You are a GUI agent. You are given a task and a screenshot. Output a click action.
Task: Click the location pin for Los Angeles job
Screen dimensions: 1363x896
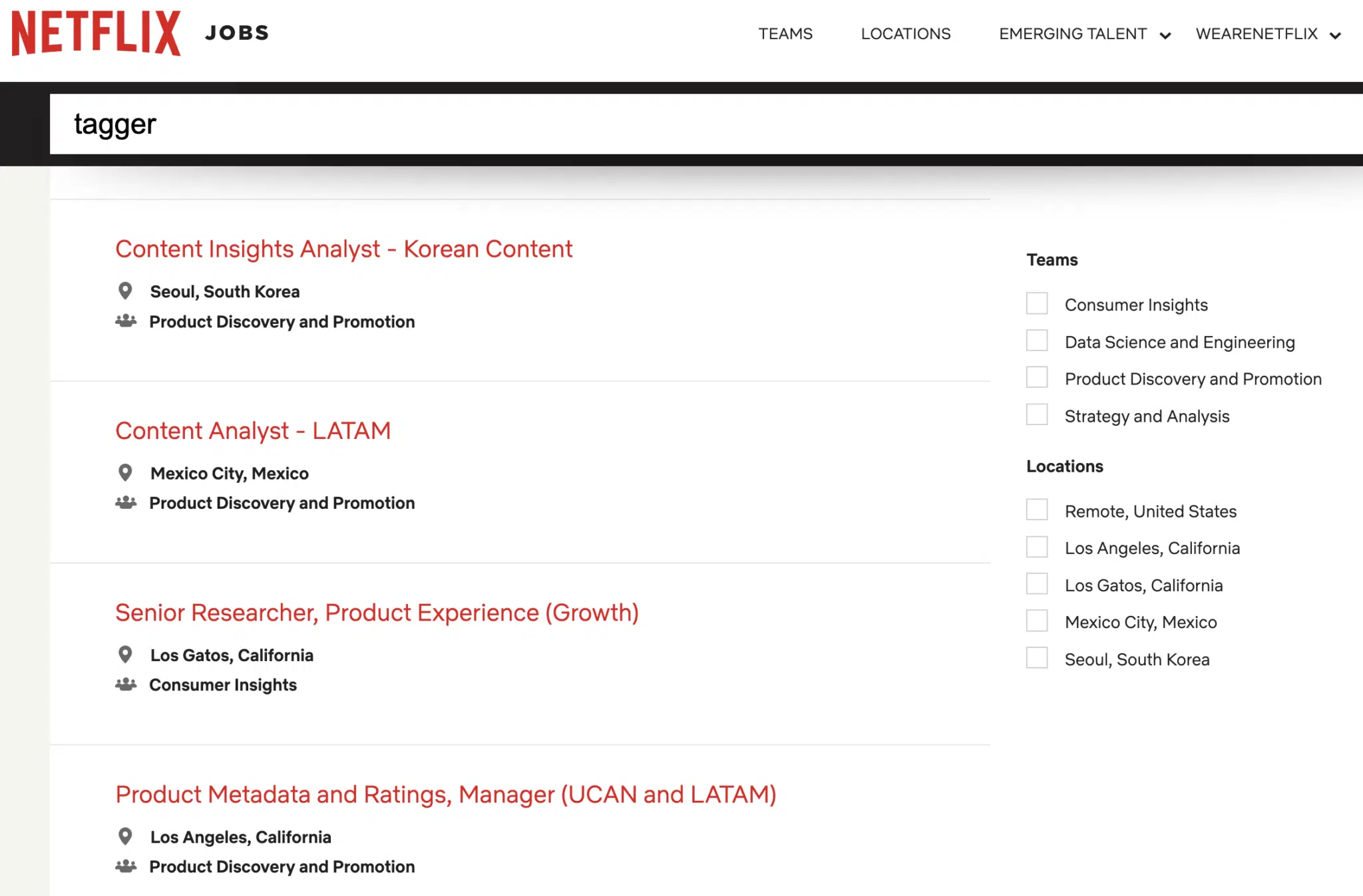pyautogui.click(x=125, y=836)
